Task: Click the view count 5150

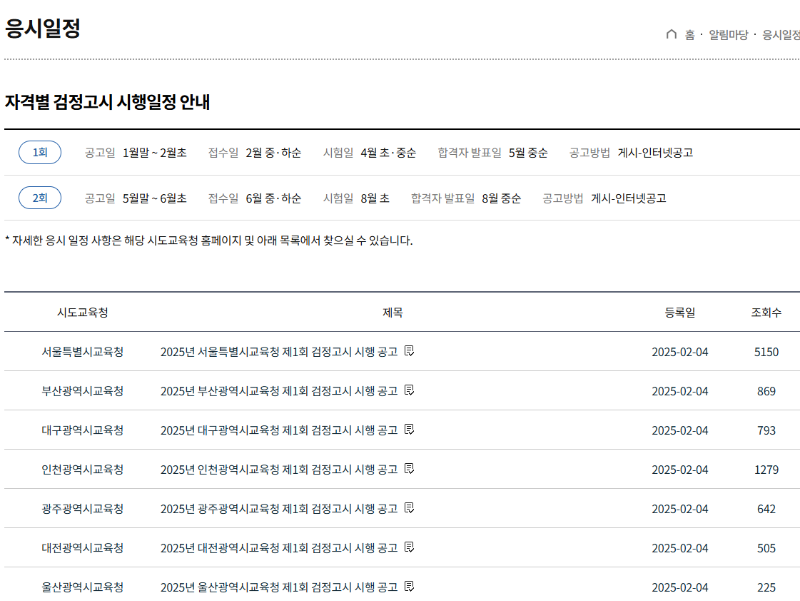Action: tap(766, 352)
